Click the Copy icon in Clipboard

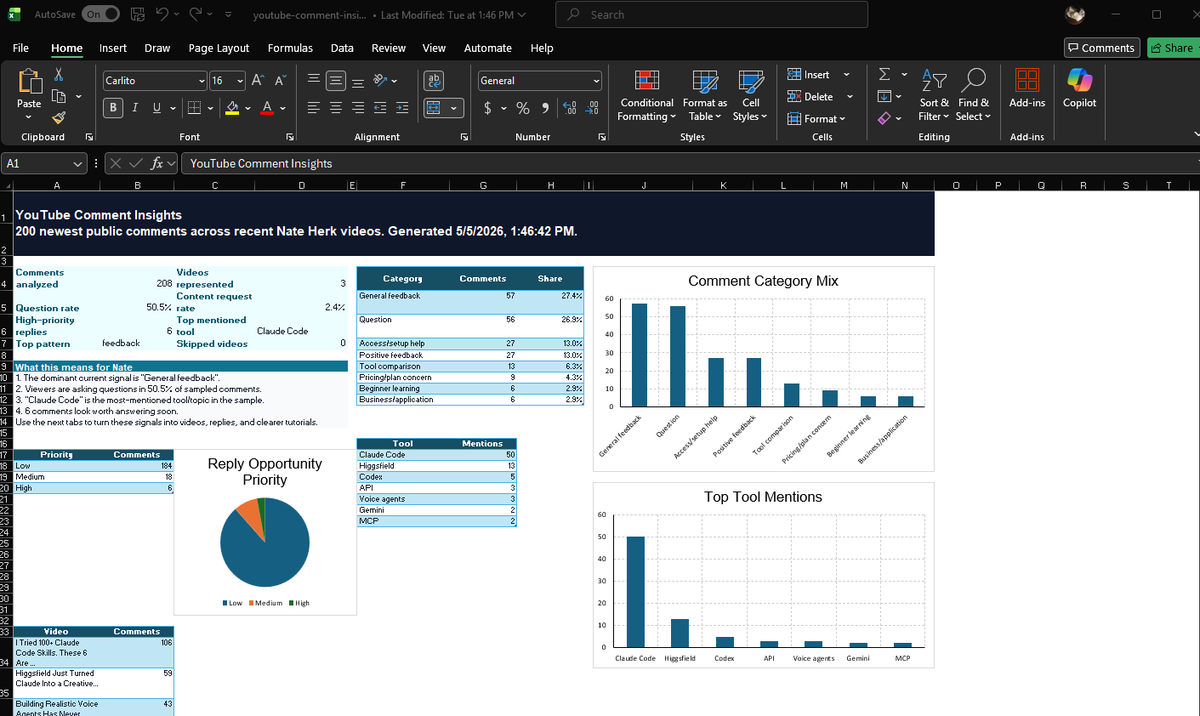(x=59, y=96)
